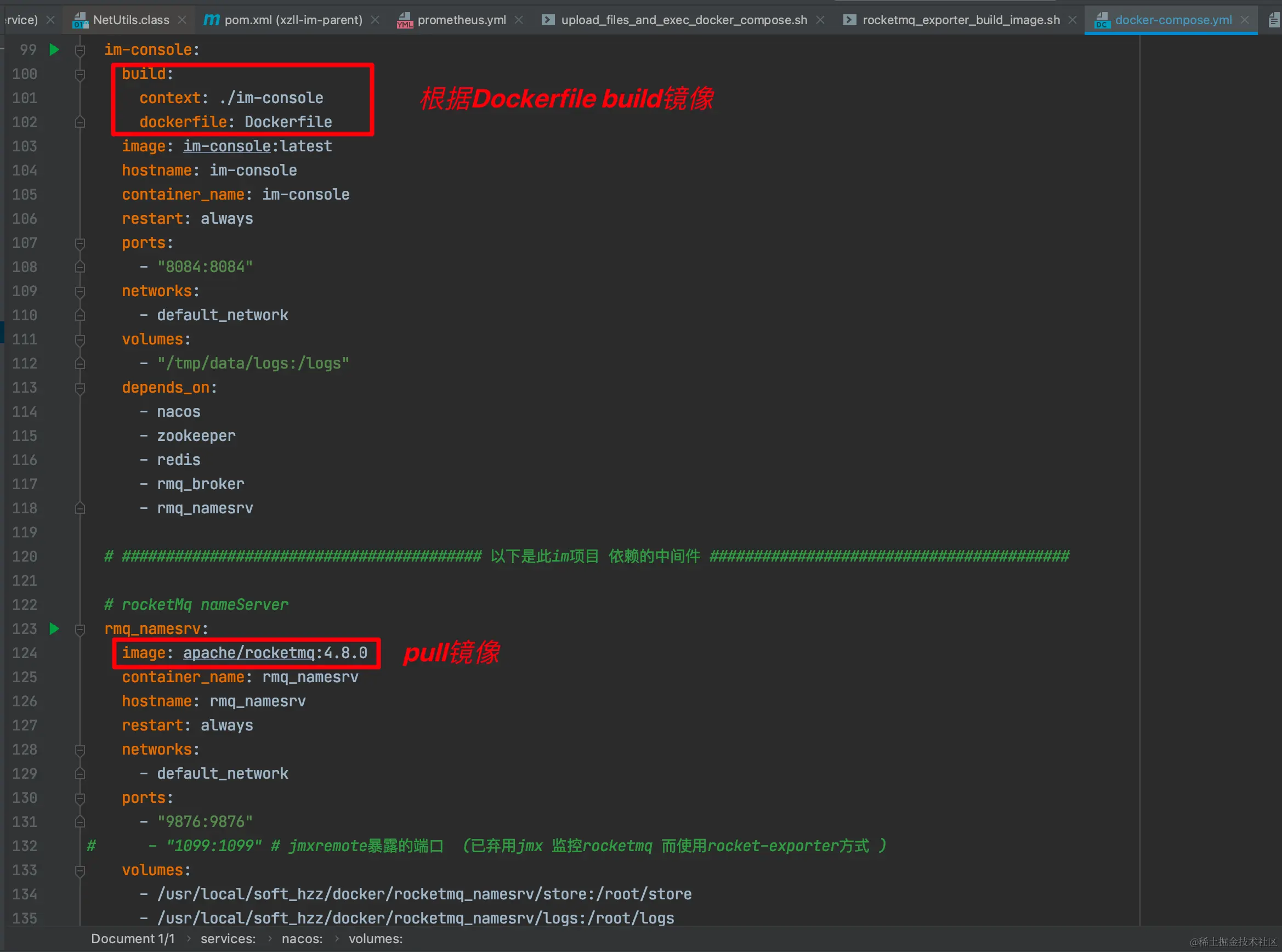Screen dimensions: 1282x952
Task: Close the prometheus.yml tab
Action: pos(519,20)
